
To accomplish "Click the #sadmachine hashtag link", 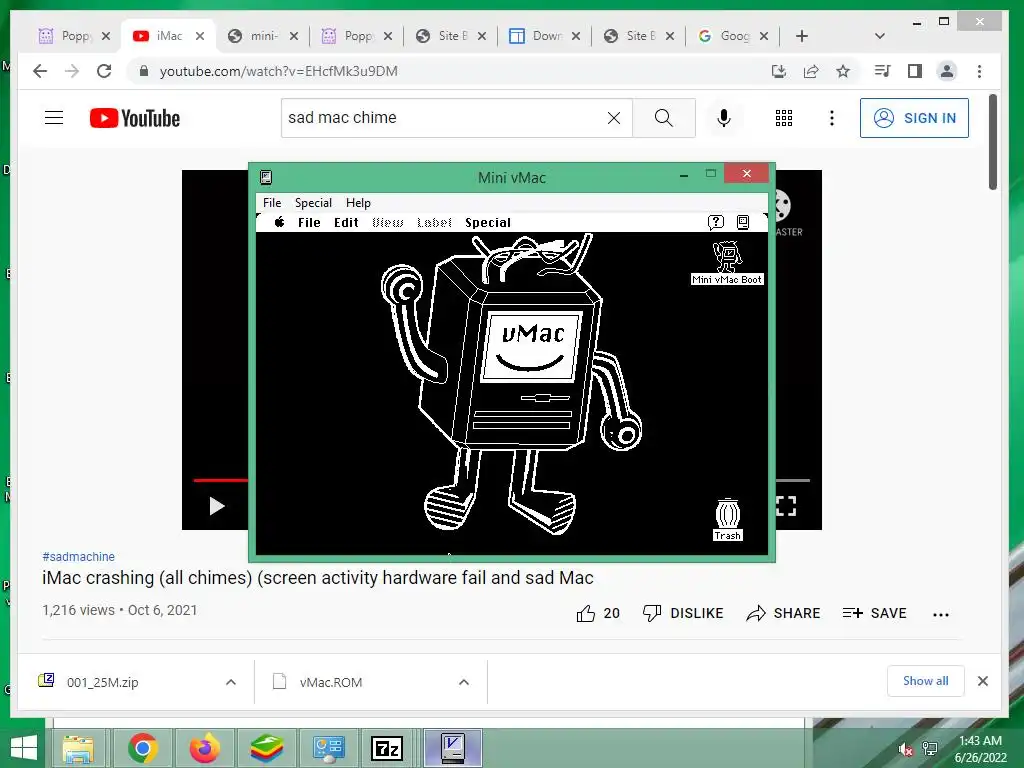I will pyautogui.click(x=78, y=556).
